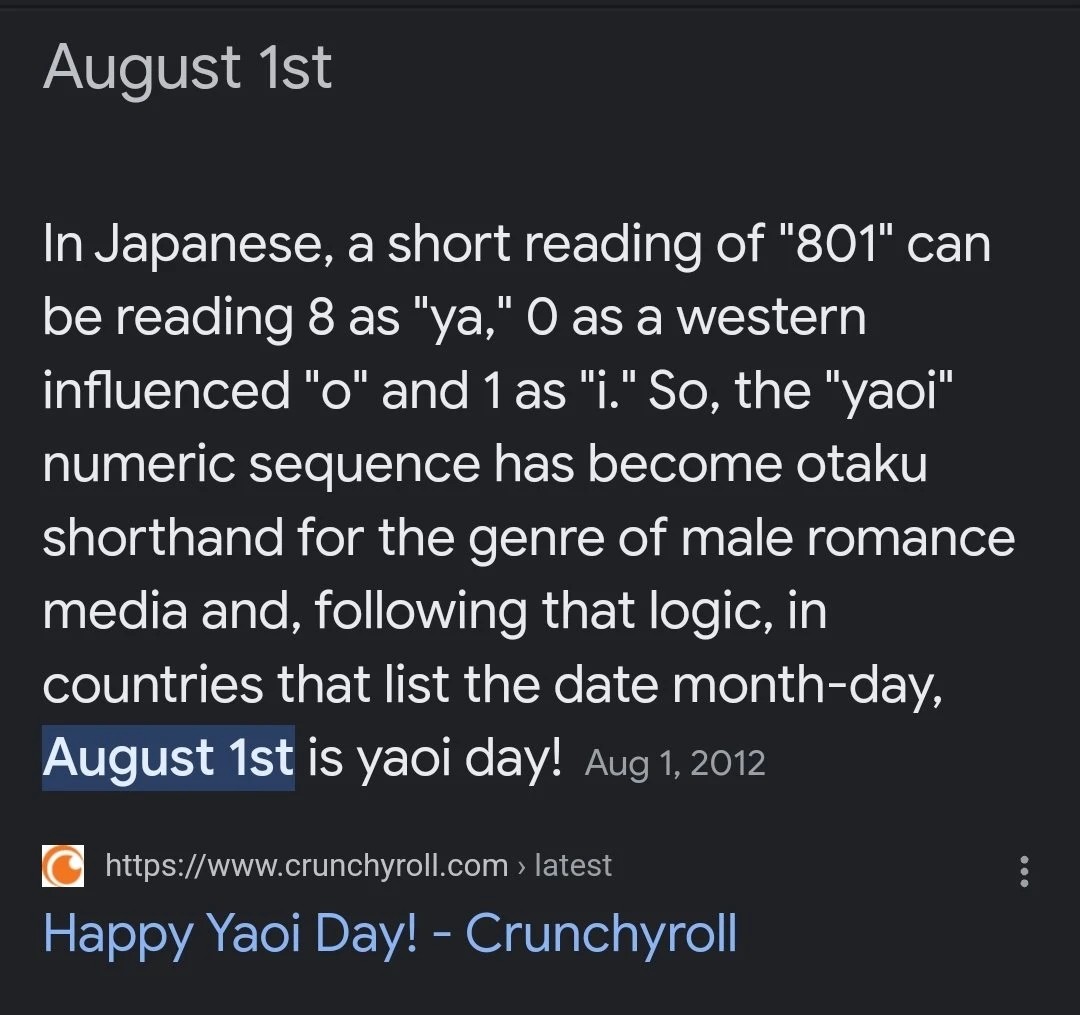The width and height of the screenshot is (1080, 1015).
Task: Click the word "romance" in the snippet
Action: tap(910, 538)
